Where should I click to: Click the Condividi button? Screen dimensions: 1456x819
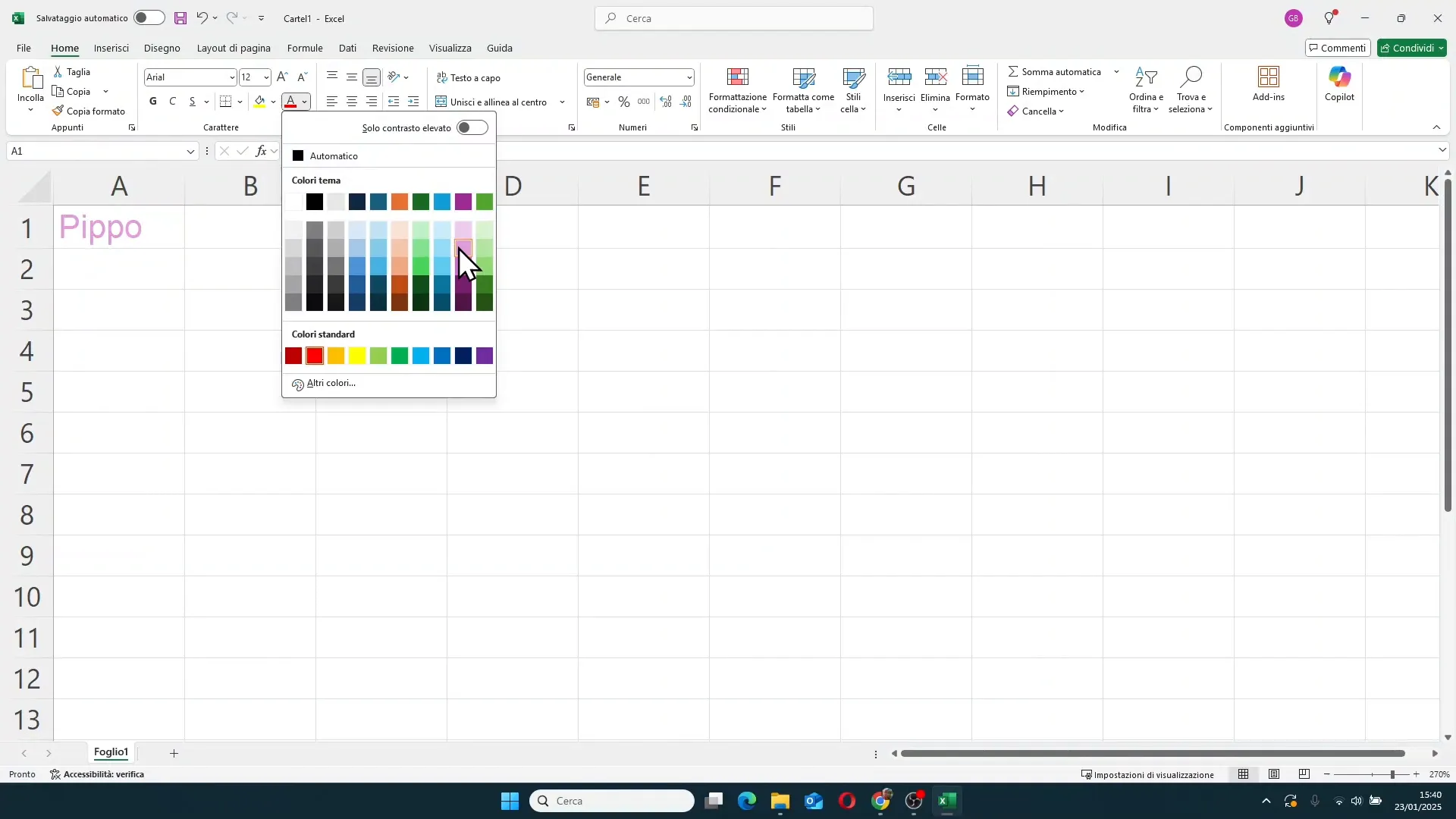[1412, 48]
